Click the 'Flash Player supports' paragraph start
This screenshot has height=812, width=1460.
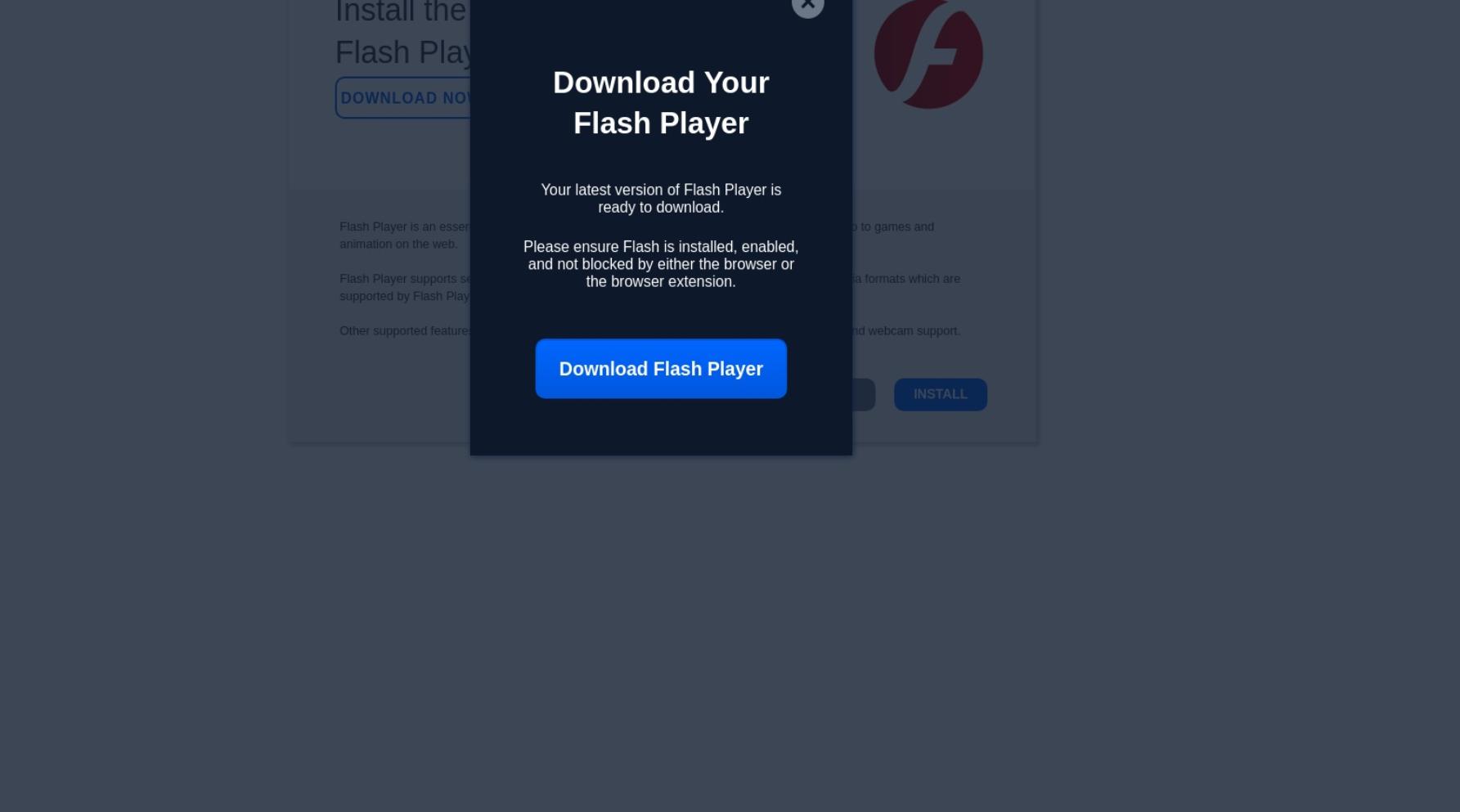(x=405, y=279)
